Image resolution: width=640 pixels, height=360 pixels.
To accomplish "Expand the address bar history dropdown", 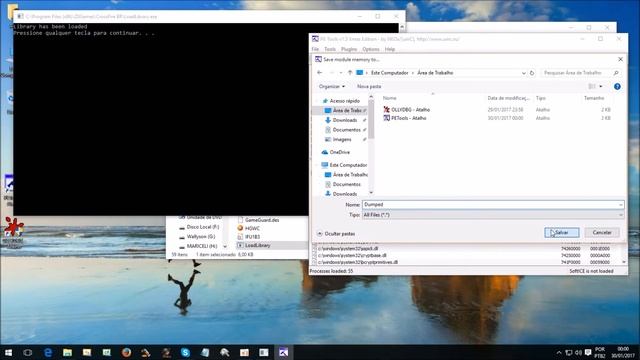I will click(x=524, y=73).
